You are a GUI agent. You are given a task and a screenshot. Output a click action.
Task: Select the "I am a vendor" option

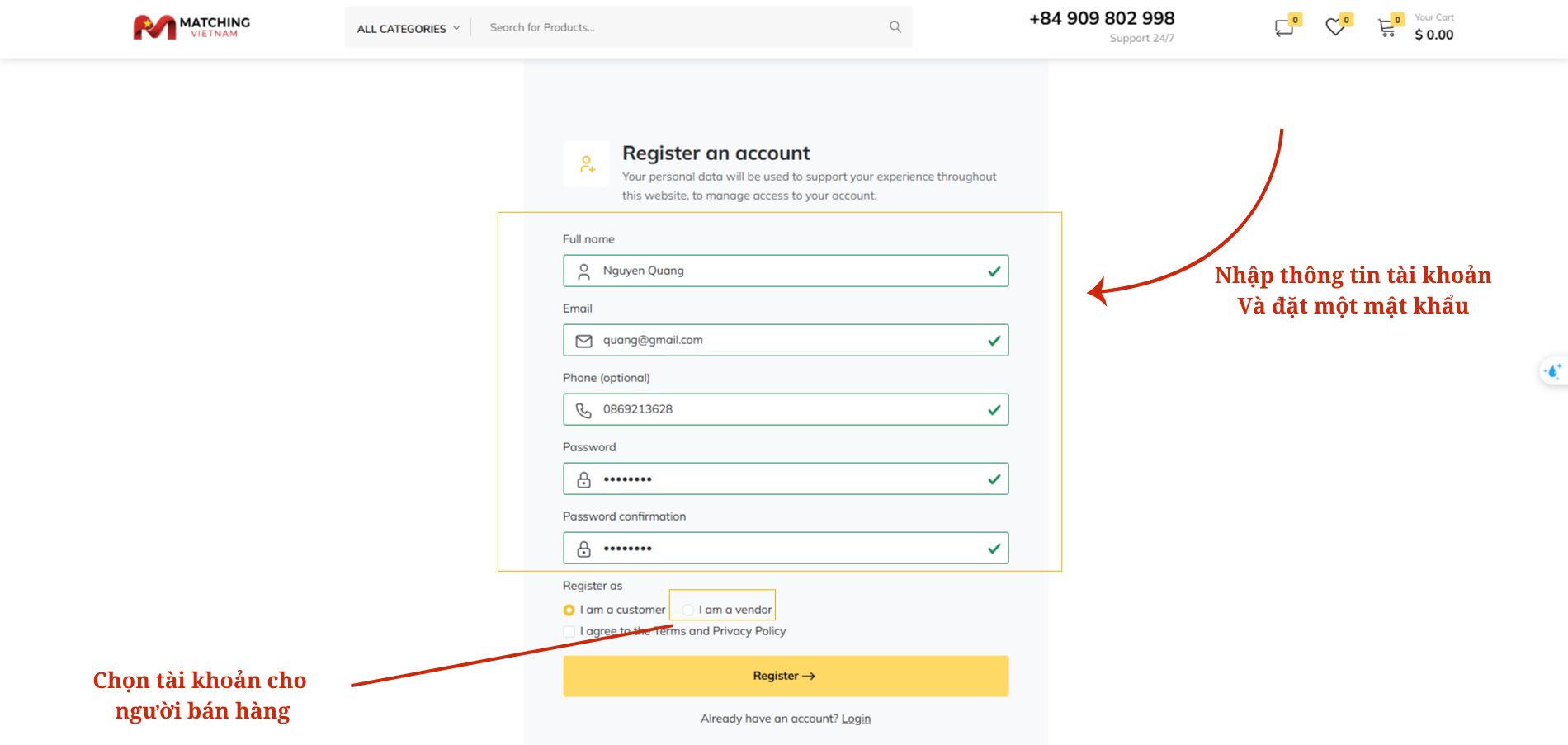coord(688,611)
